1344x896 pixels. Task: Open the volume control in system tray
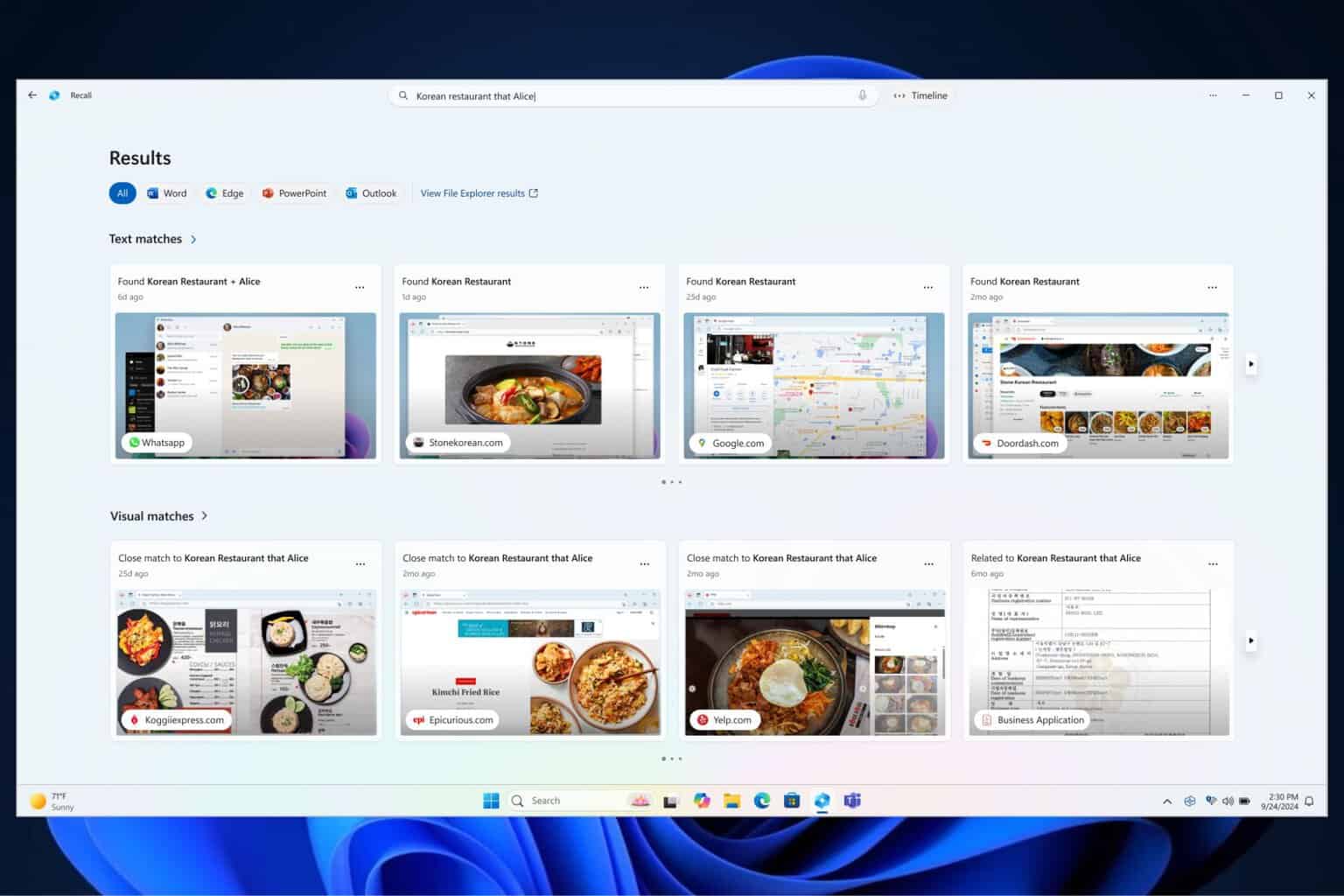pos(1228,801)
